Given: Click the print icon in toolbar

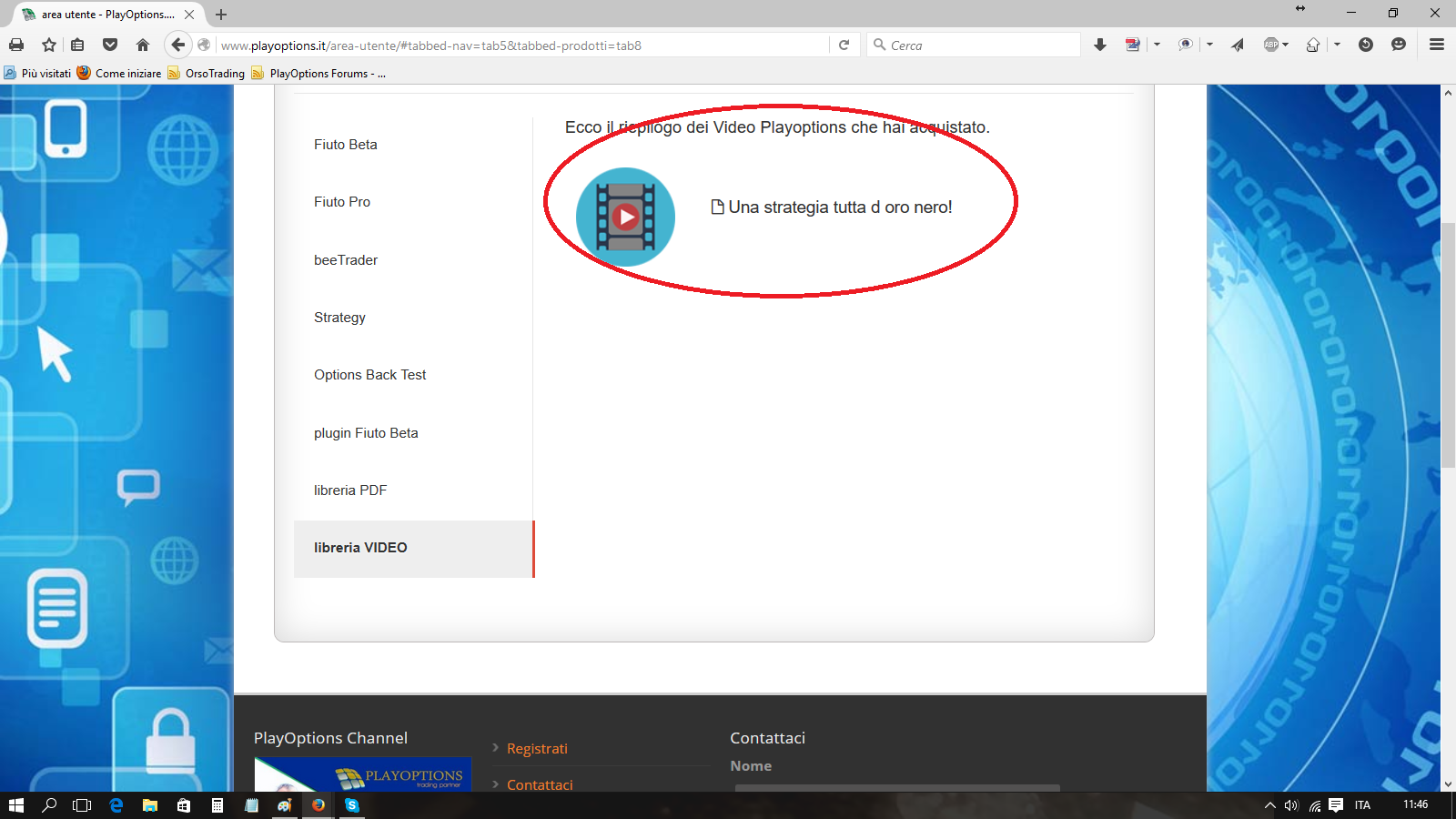Looking at the screenshot, I should pyautogui.click(x=16, y=45).
